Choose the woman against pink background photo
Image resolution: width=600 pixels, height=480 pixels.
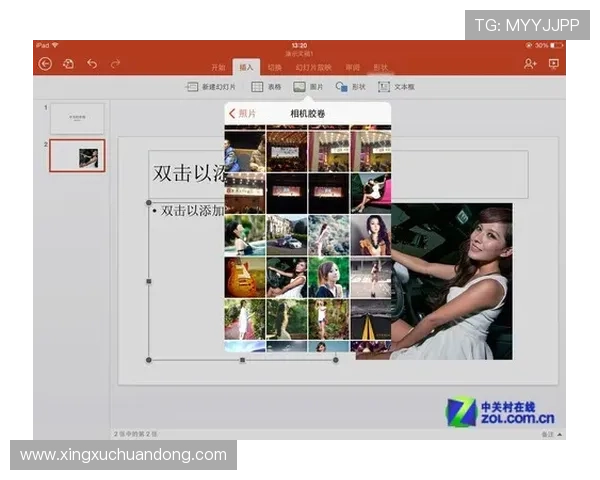[x=371, y=193]
